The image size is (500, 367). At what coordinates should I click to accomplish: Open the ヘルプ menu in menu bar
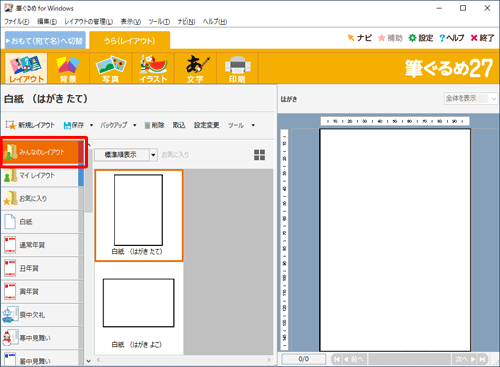(215, 22)
